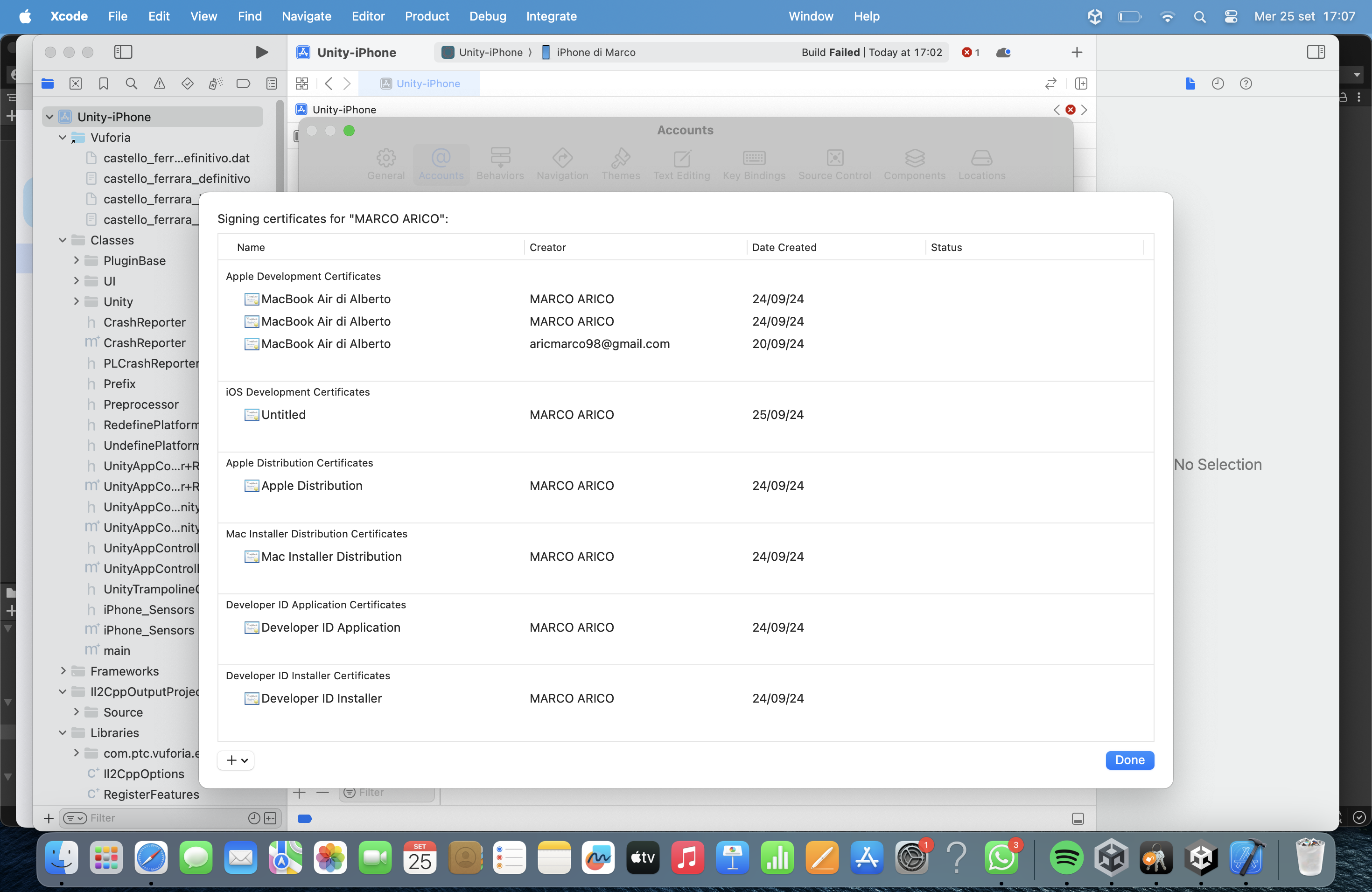This screenshot has width=1372, height=892.
Task: Expand the Frameworks folder
Action: tap(63, 671)
